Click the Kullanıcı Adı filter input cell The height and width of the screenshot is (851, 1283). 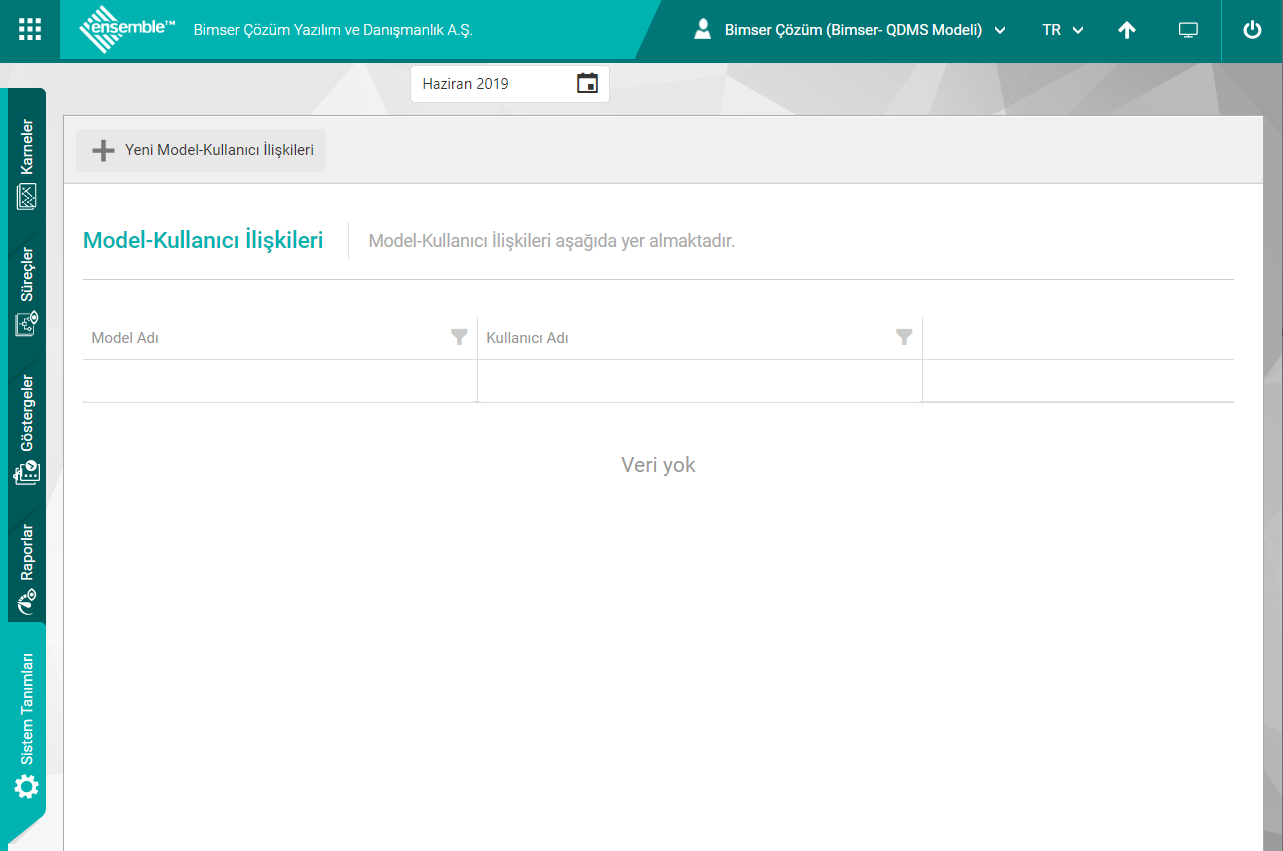tap(700, 381)
